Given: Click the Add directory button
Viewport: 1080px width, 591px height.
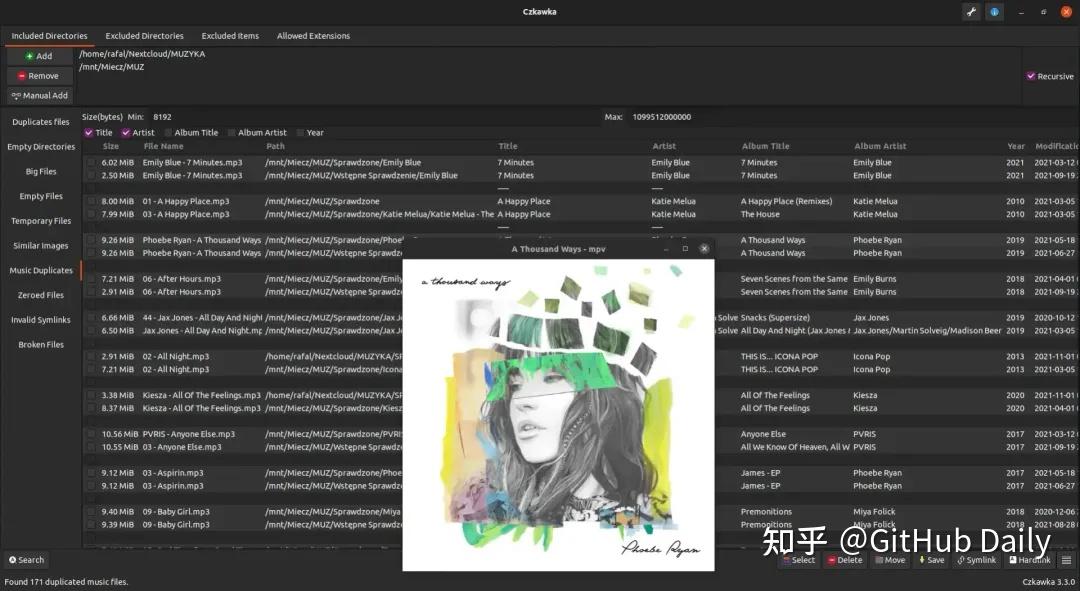Looking at the screenshot, I should coord(39,56).
